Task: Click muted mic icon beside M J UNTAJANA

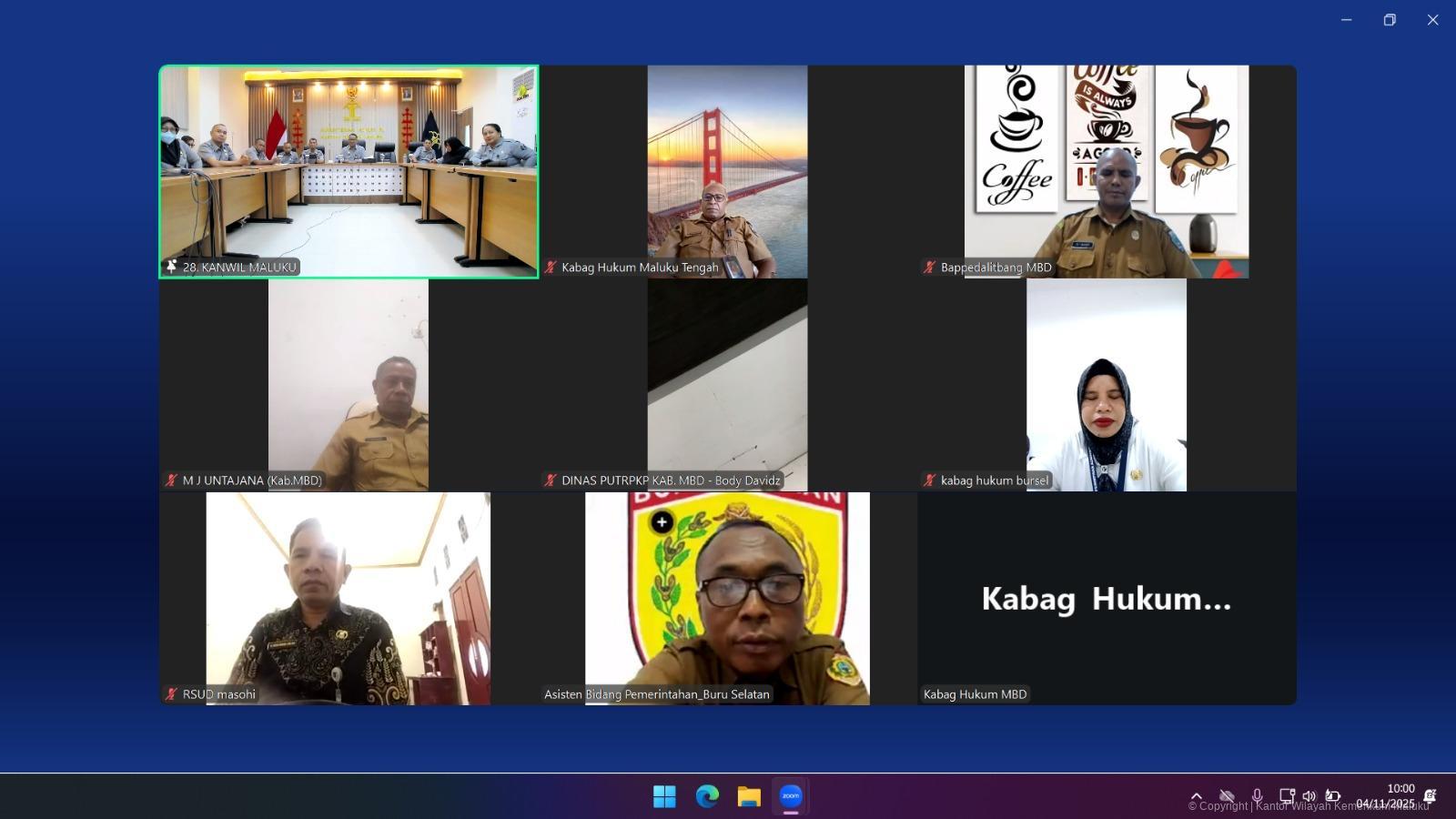Action: [171, 480]
